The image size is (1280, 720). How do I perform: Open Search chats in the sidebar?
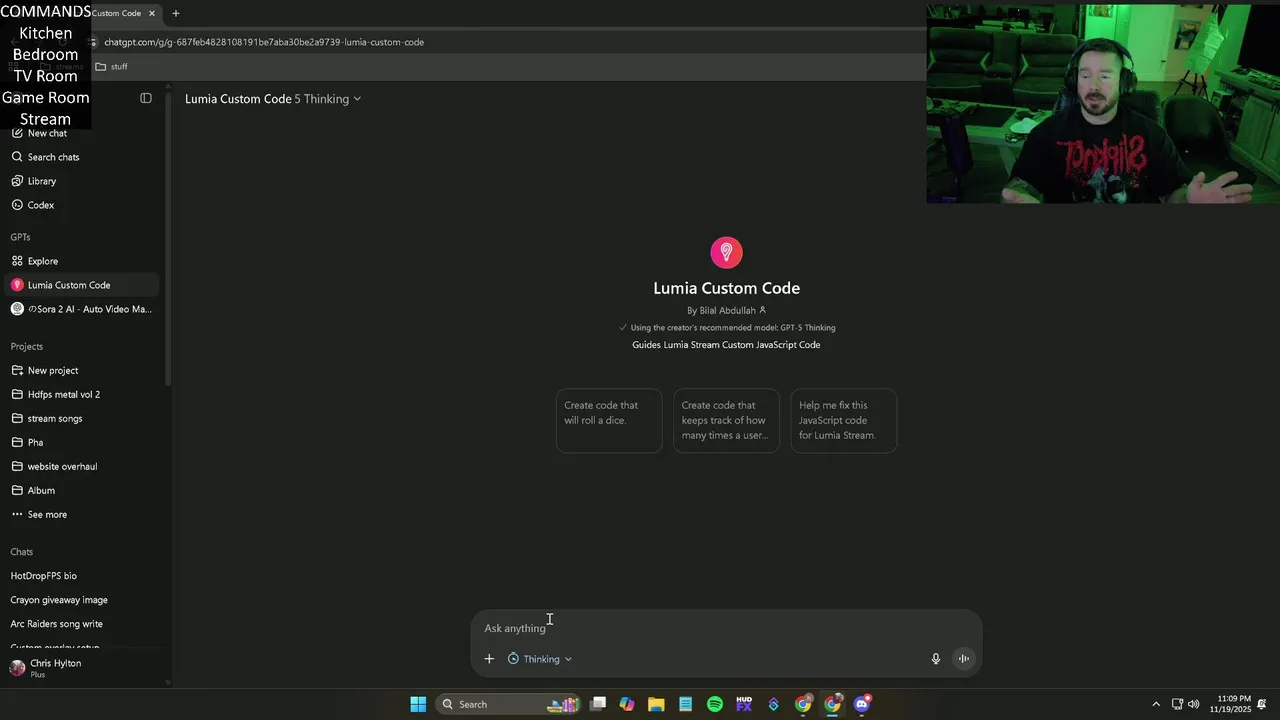click(x=53, y=157)
